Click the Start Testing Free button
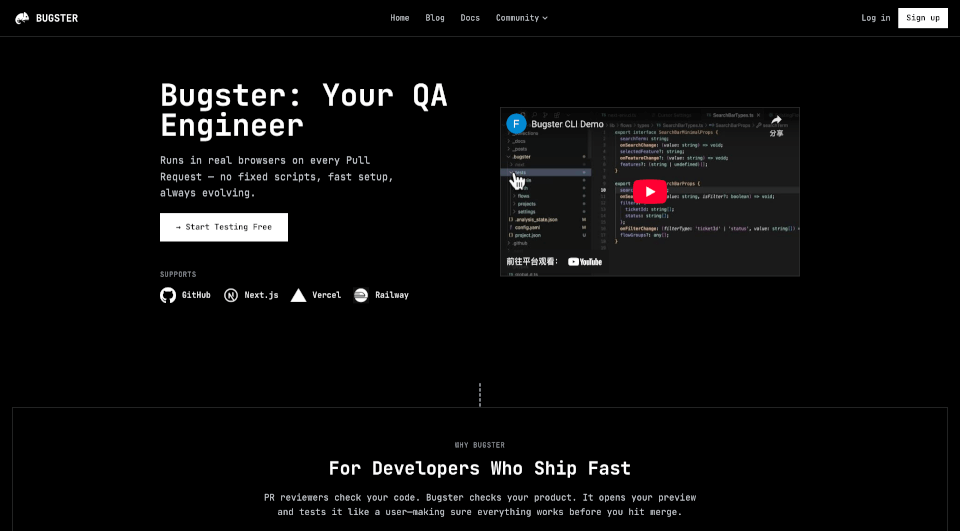Viewport: 960px width, 531px height. [224, 227]
